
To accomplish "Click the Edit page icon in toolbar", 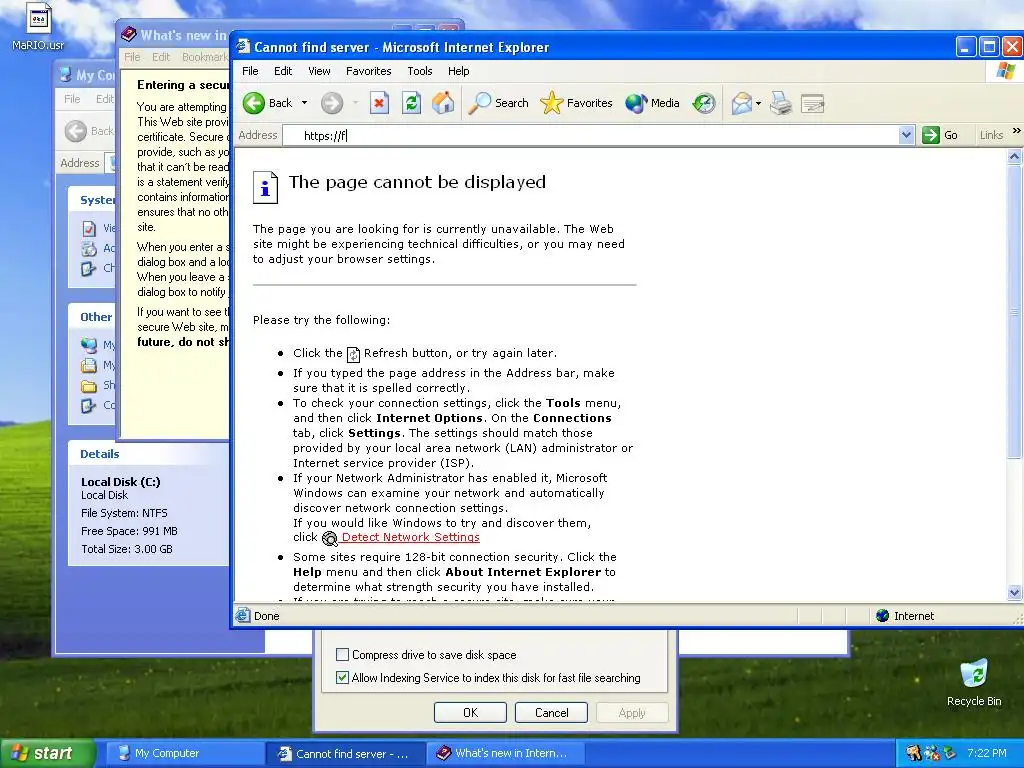I will [x=812, y=103].
